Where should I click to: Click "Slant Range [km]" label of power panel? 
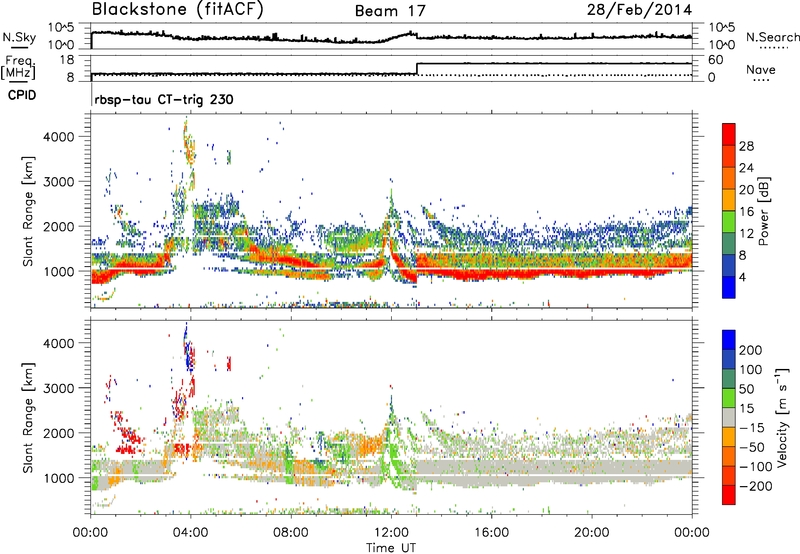[28, 211]
